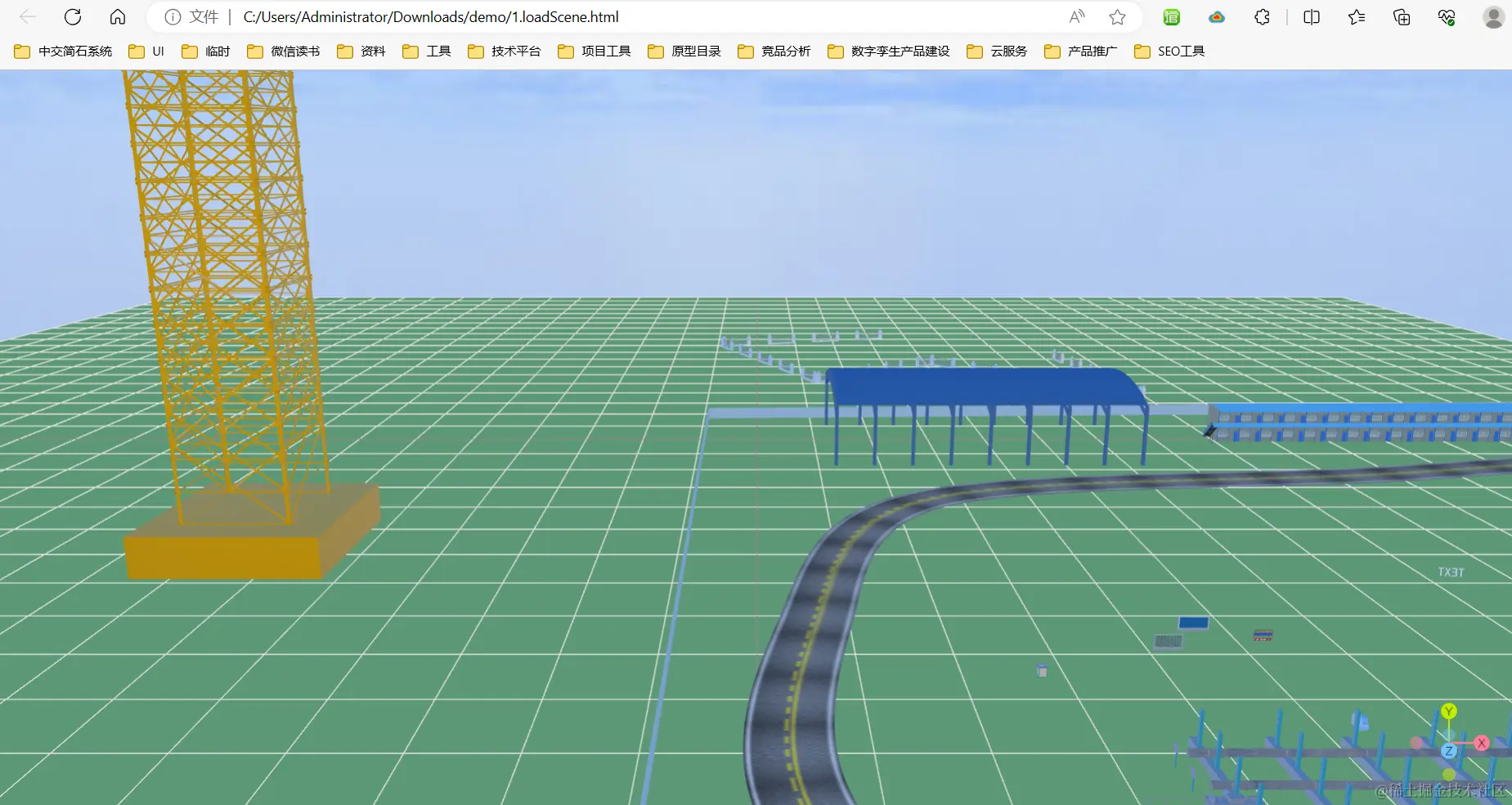
Task: Click the address bar URL field
Action: pyautogui.click(x=646, y=17)
